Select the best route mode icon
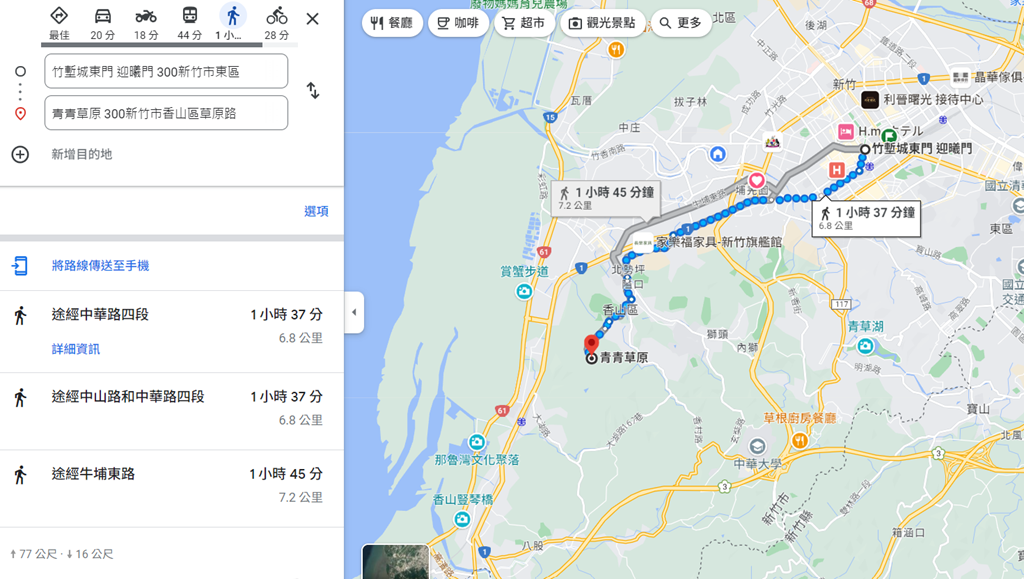Image resolution: width=1024 pixels, height=579 pixels. 59,16
